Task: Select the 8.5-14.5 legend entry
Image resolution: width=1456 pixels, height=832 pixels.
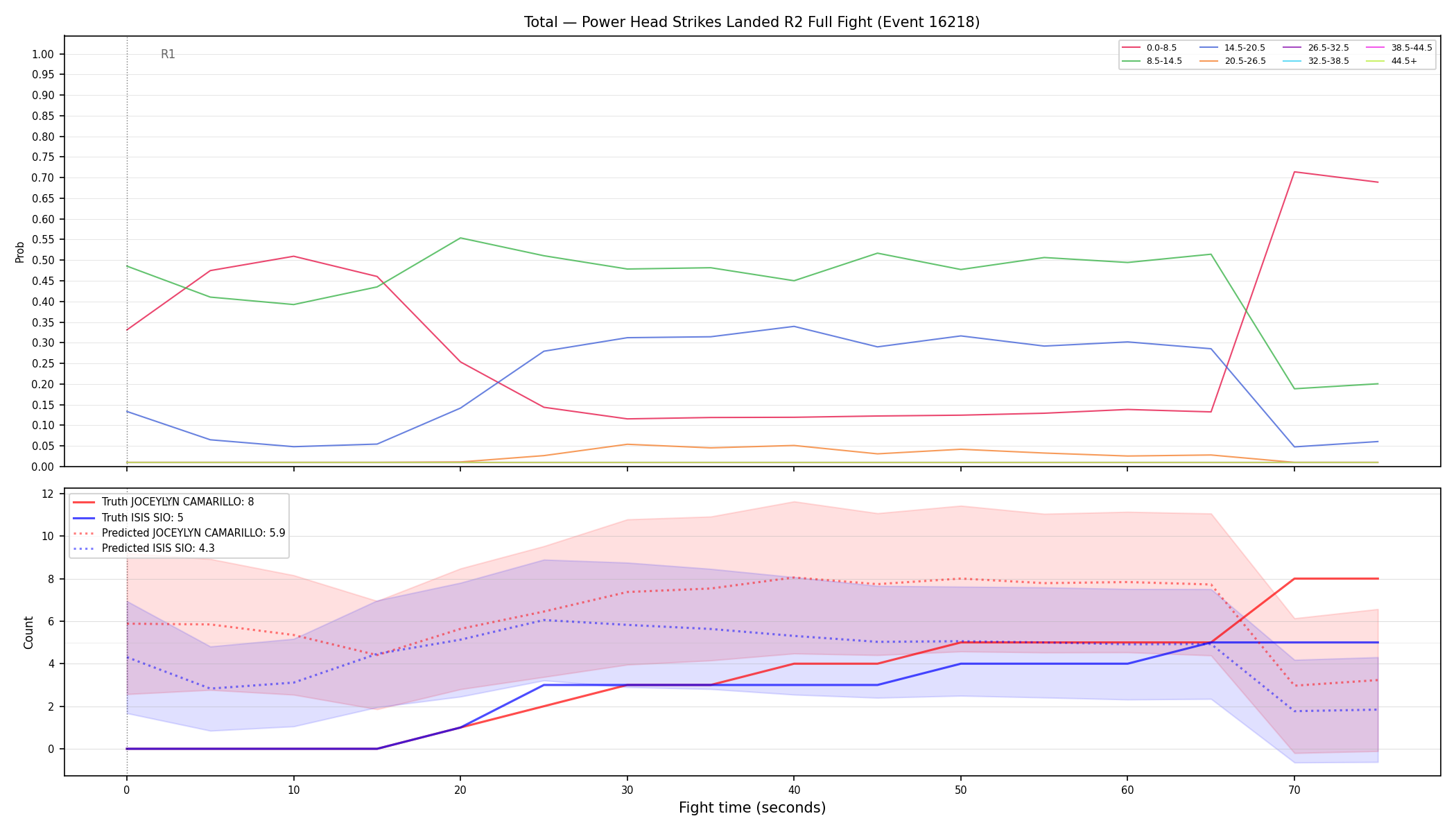Action: click(1152, 61)
